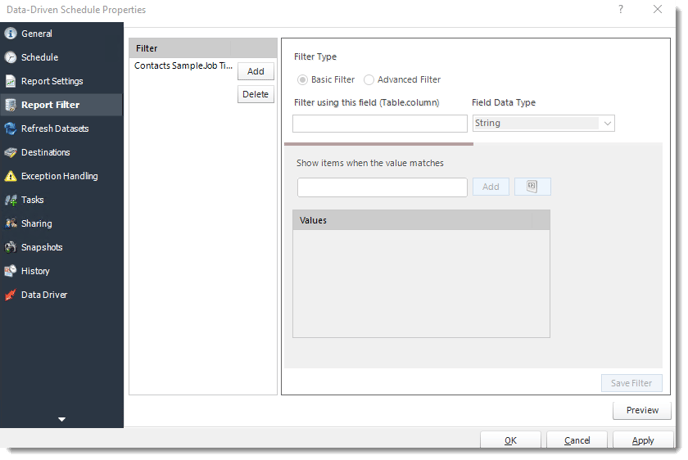Viewport: 688px width, 460px height.
Task: Close the Data-Driven Schedule Properties dialog
Action: point(657,9)
